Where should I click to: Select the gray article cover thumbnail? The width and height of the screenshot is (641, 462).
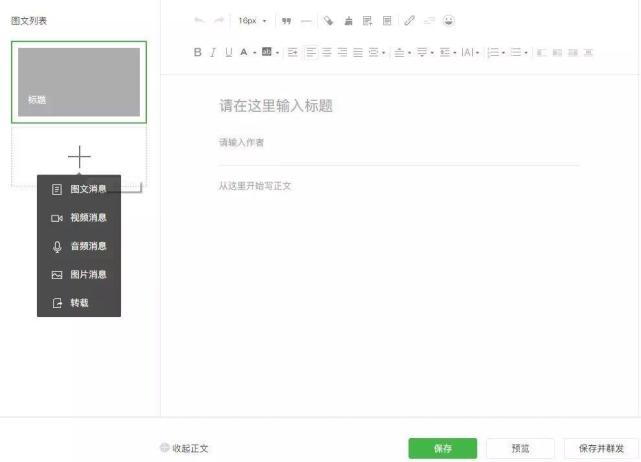pos(79,81)
